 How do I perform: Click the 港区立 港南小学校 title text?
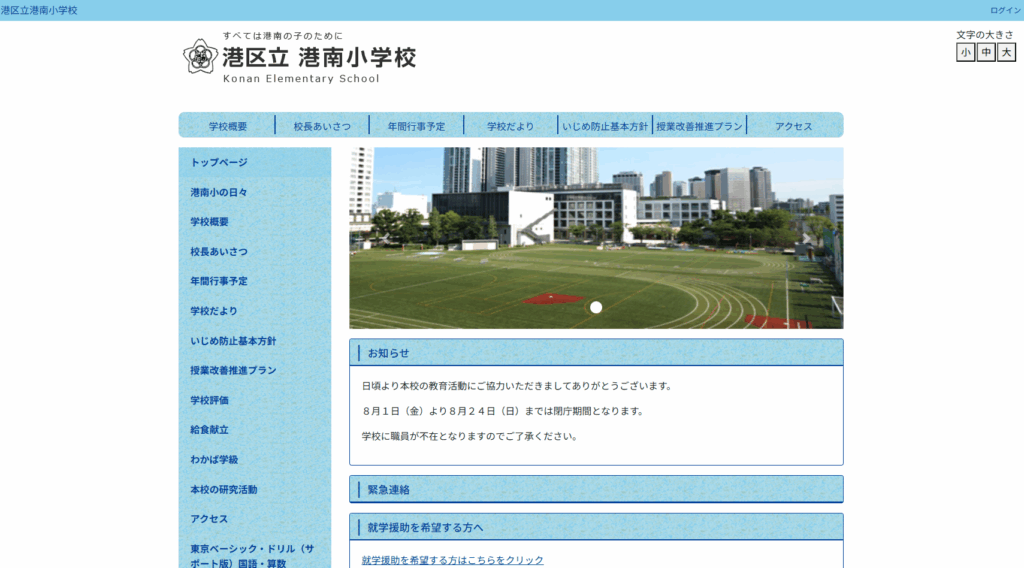click(x=319, y=57)
